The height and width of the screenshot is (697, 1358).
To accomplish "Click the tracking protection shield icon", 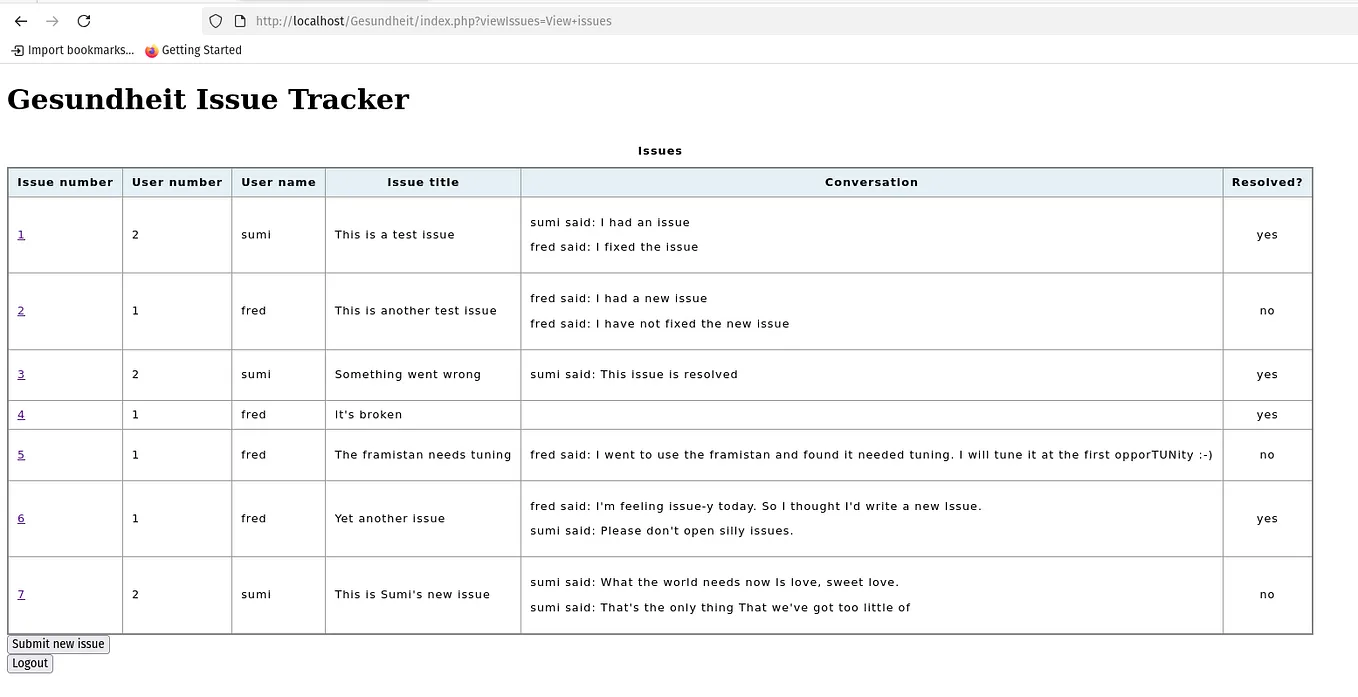I will click(x=215, y=20).
